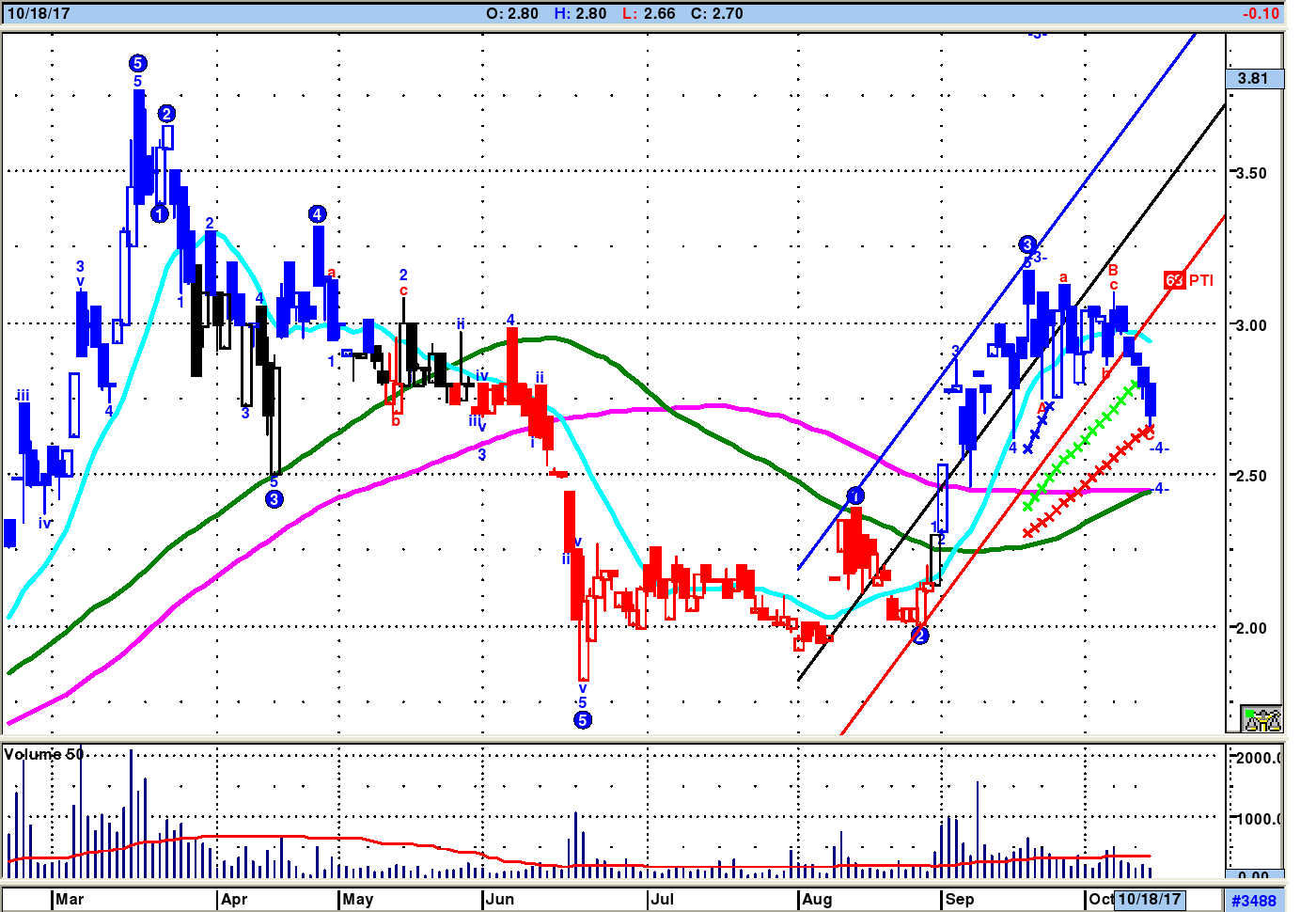Screen dimensions: 1316x912
Task: Click the Jul label on time axis
Action: (x=663, y=899)
